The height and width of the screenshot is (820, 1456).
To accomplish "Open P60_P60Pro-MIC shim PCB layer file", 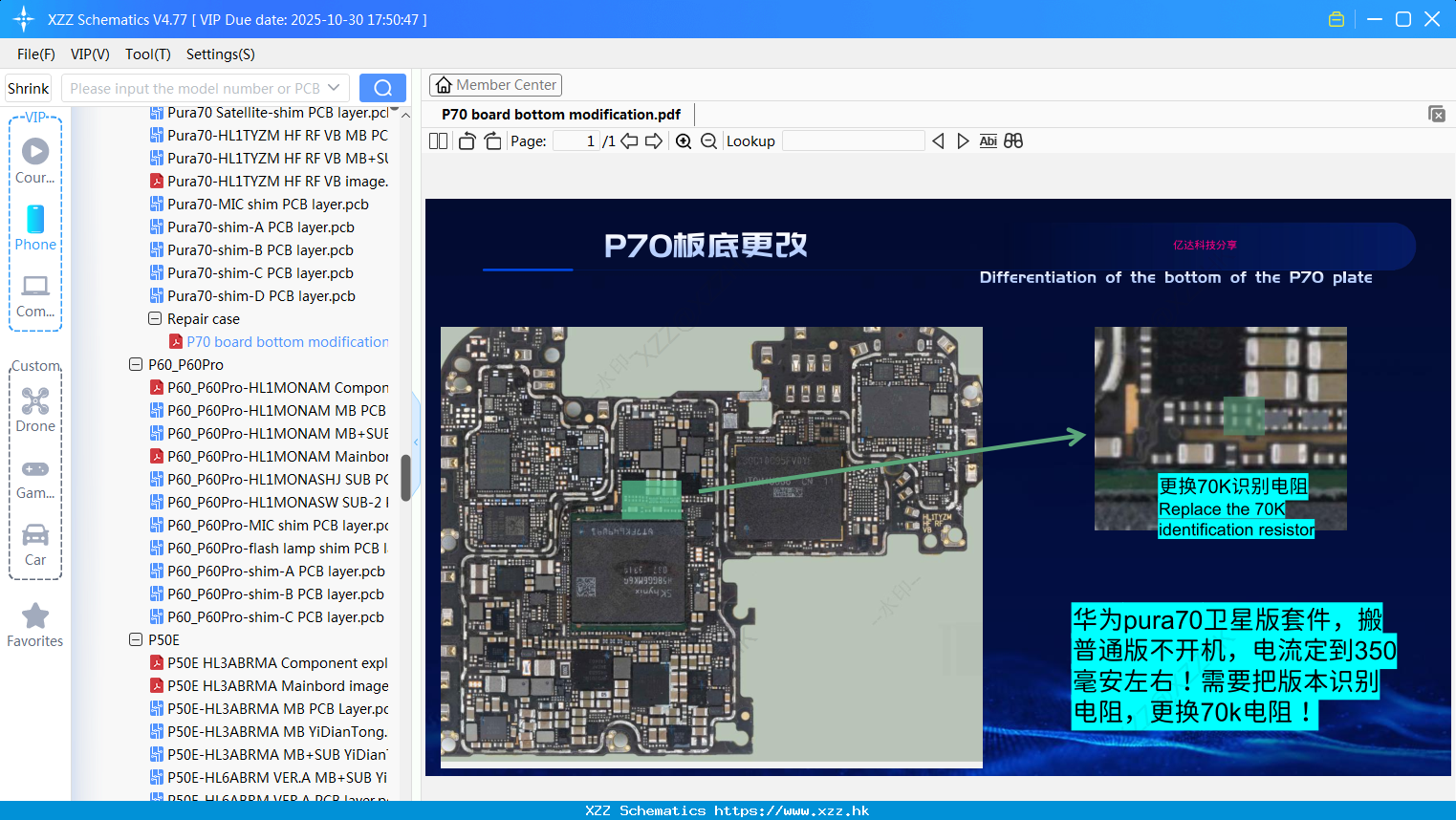I will point(269,526).
